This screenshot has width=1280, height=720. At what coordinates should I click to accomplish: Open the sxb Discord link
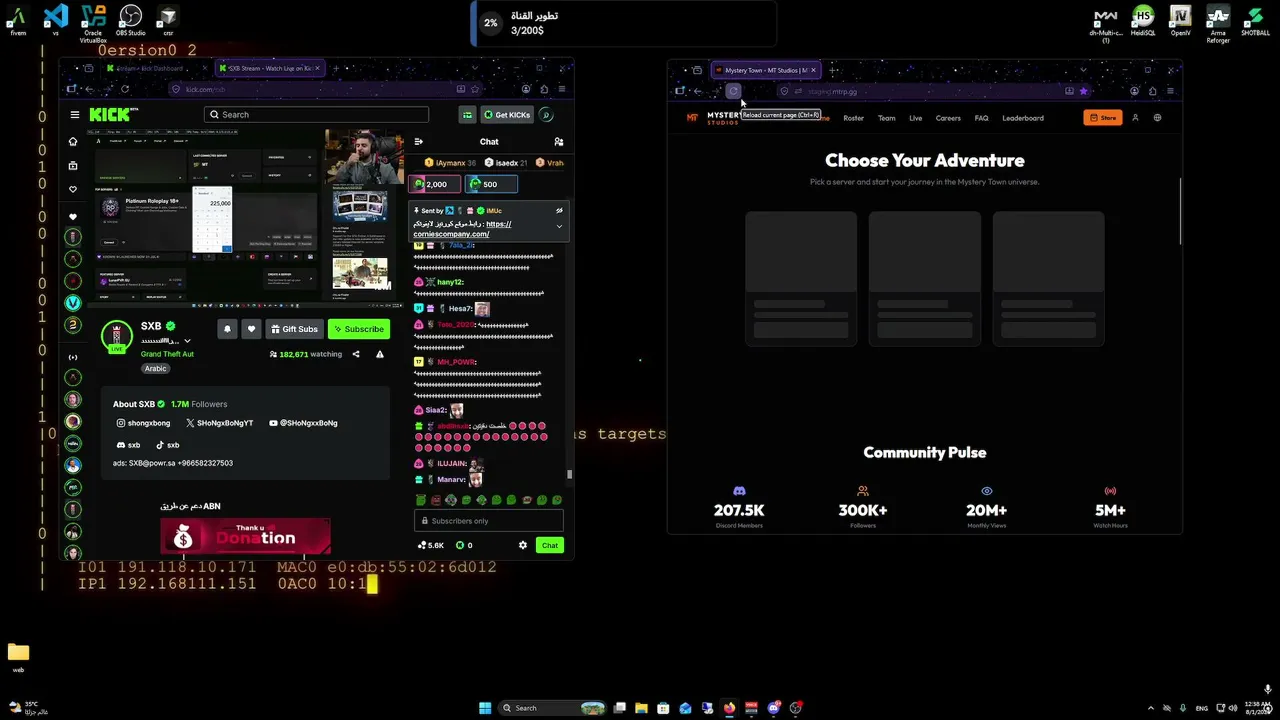[129, 445]
